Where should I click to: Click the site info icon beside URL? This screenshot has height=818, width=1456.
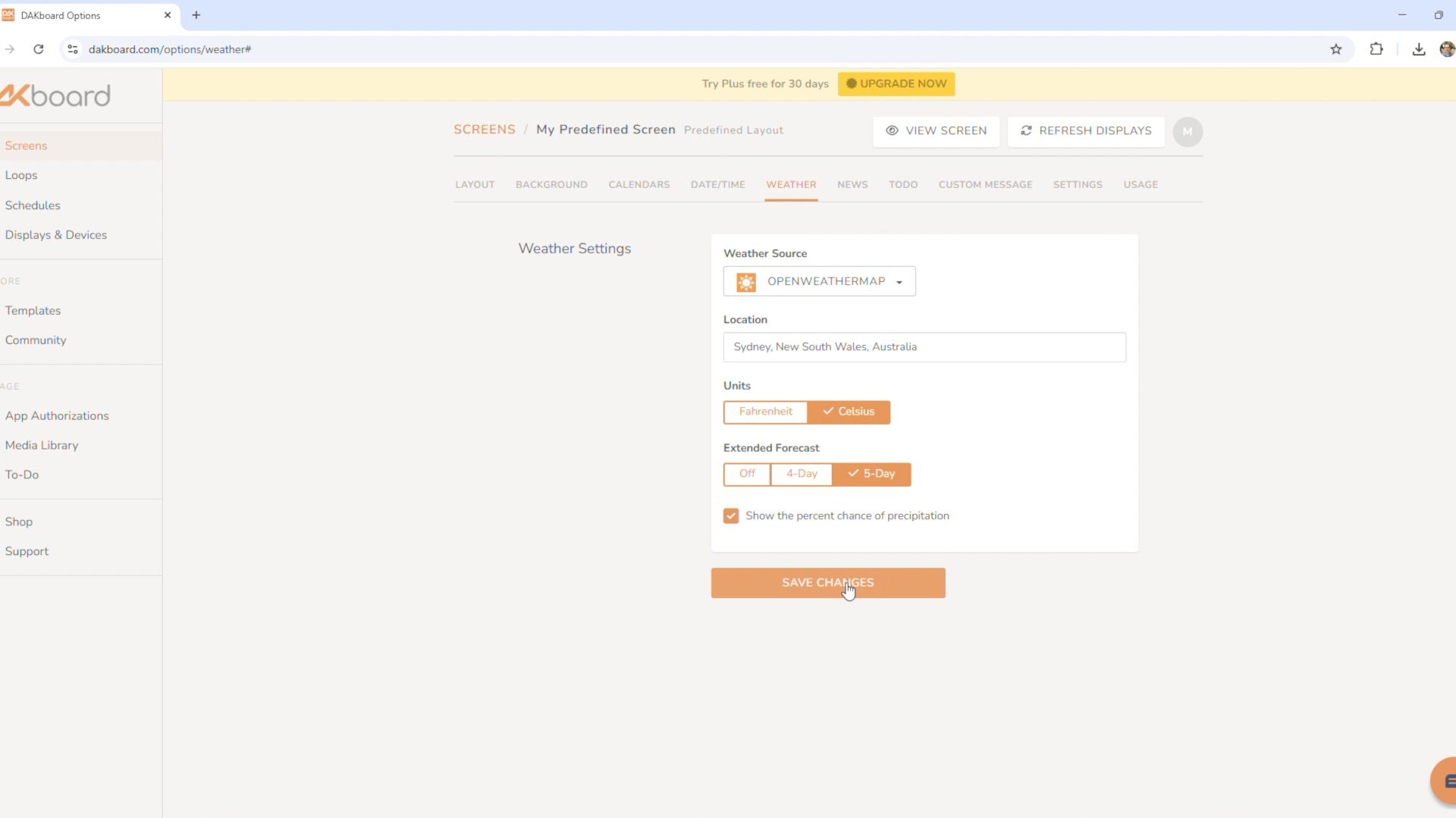pos(73,49)
